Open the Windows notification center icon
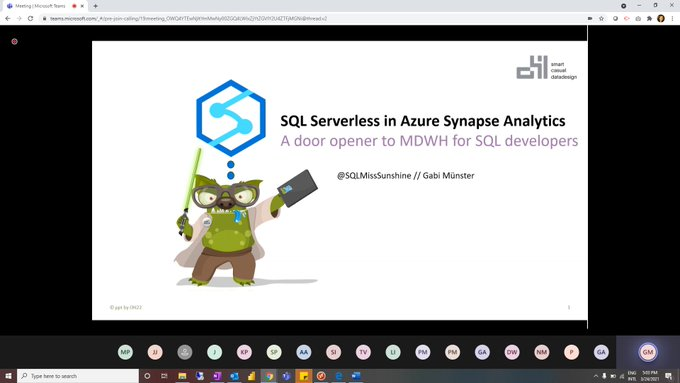 669,376
